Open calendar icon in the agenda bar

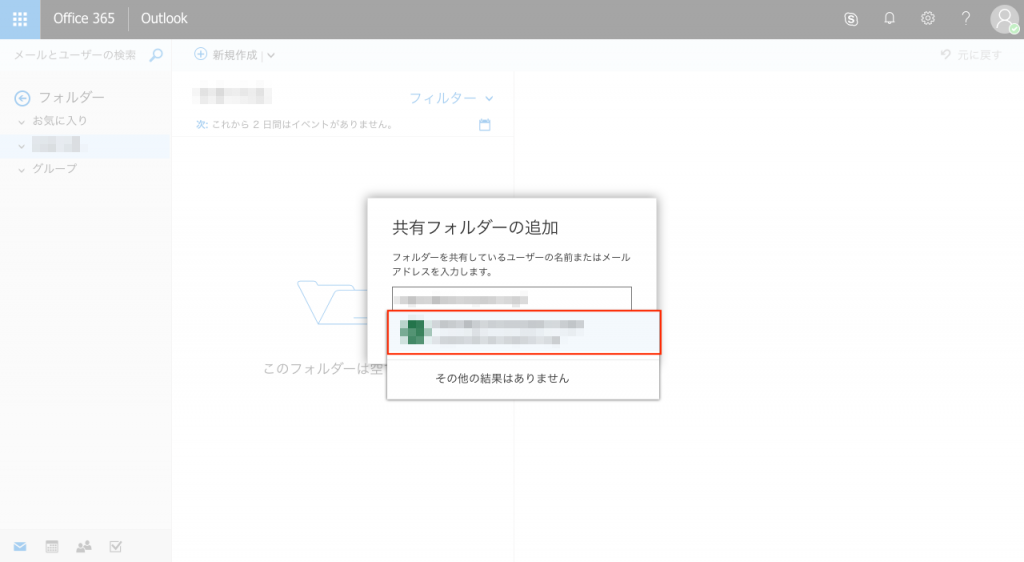pos(485,125)
